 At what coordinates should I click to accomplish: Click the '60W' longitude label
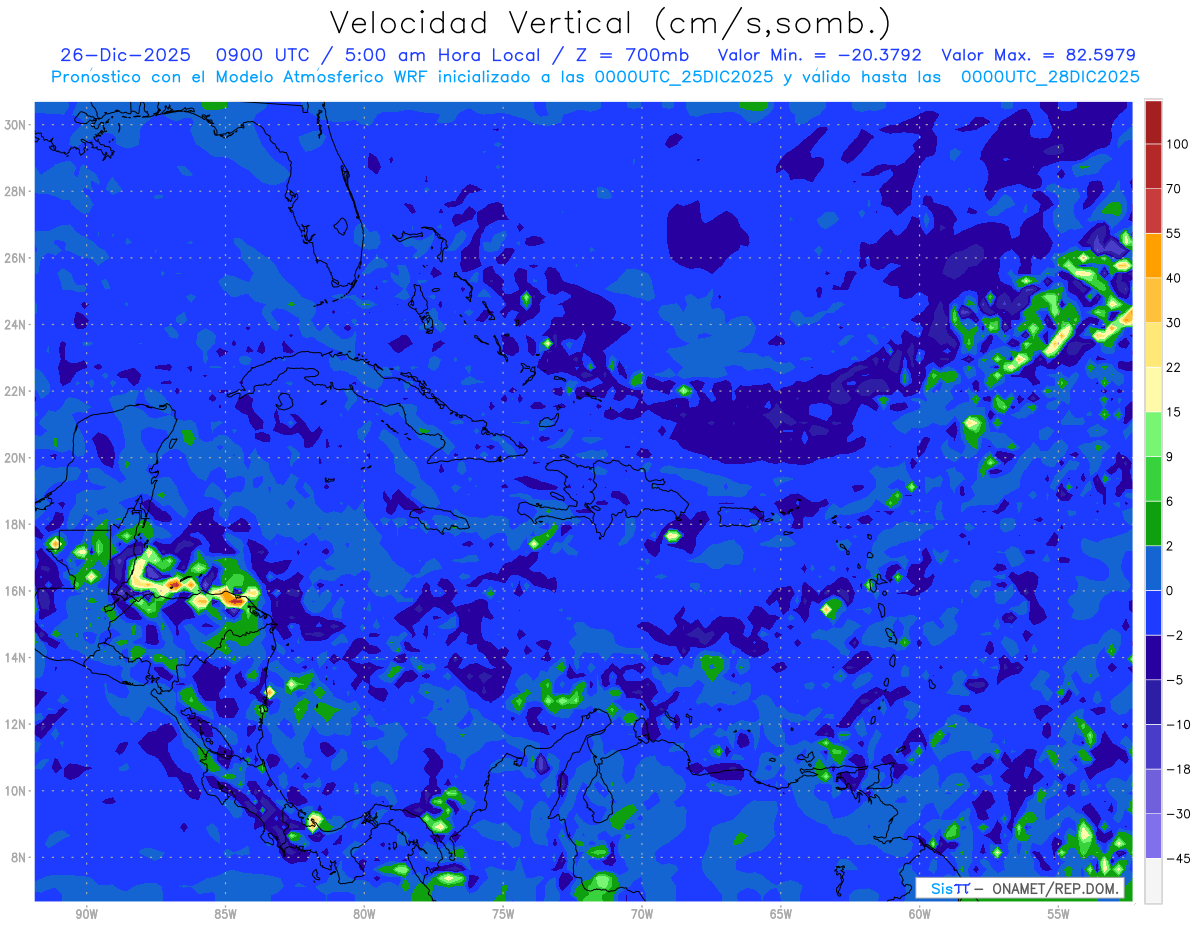[x=920, y=914]
